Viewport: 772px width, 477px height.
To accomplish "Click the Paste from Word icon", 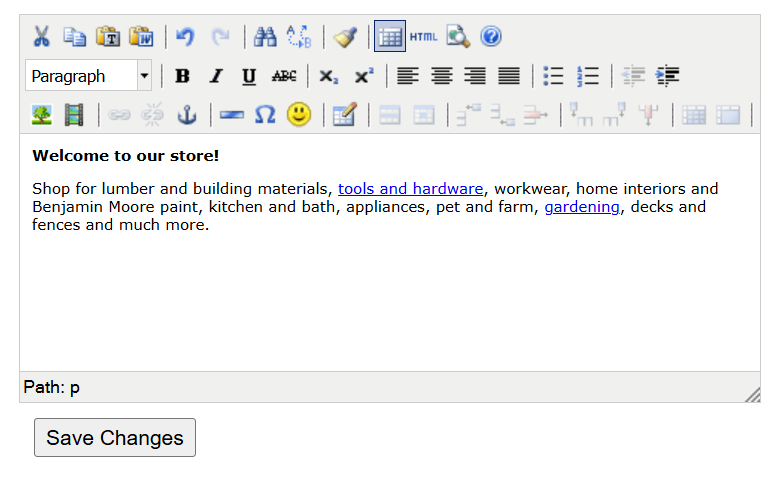I will point(141,37).
